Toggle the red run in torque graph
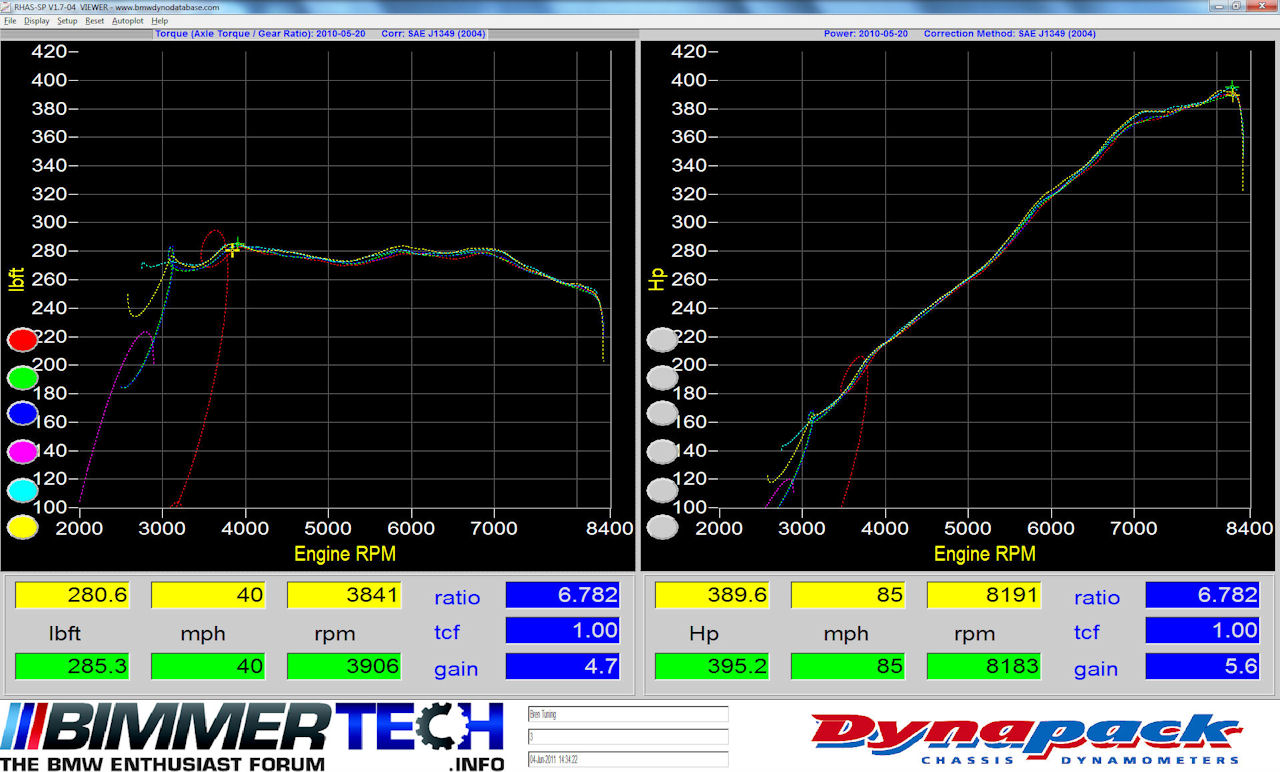The width and height of the screenshot is (1280, 772). (x=22, y=340)
